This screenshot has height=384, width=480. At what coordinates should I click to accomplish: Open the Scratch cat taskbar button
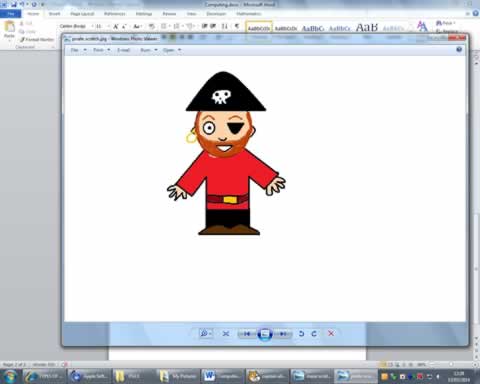pos(267,376)
